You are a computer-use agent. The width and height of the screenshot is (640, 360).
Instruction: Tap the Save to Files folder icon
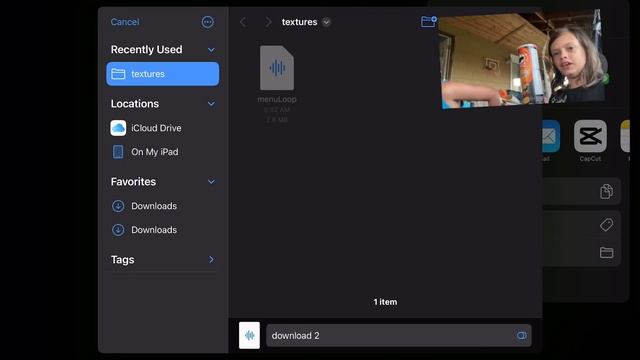click(607, 253)
